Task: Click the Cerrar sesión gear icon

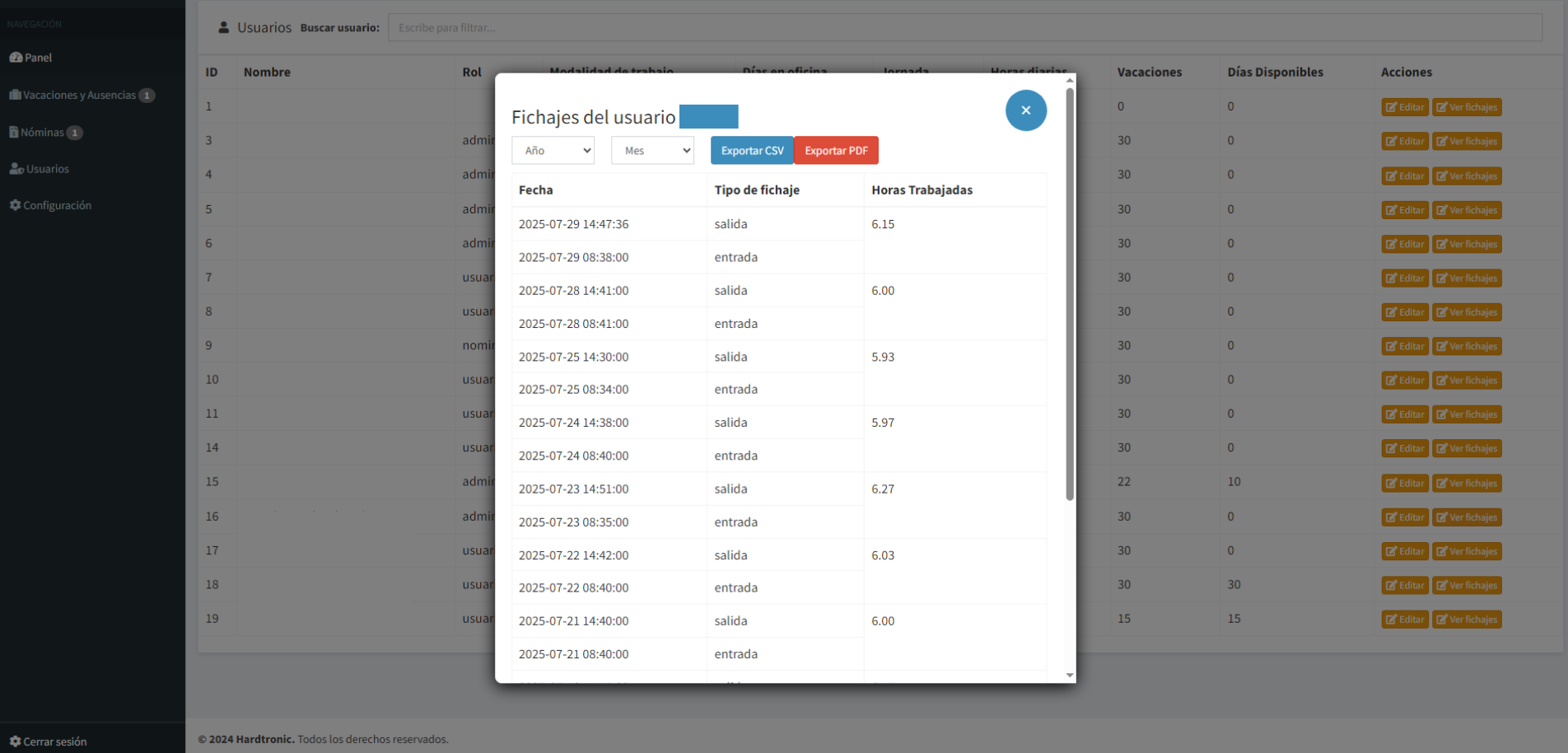Action: (15, 741)
